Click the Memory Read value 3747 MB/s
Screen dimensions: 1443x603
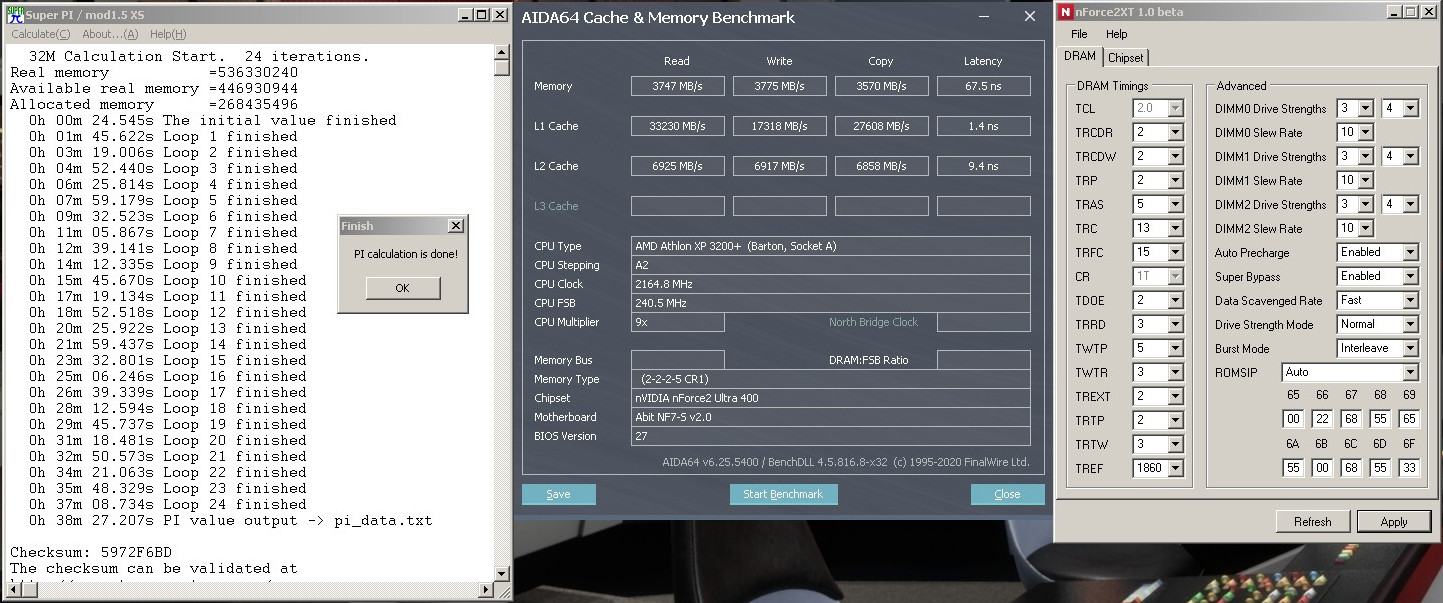click(677, 86)
